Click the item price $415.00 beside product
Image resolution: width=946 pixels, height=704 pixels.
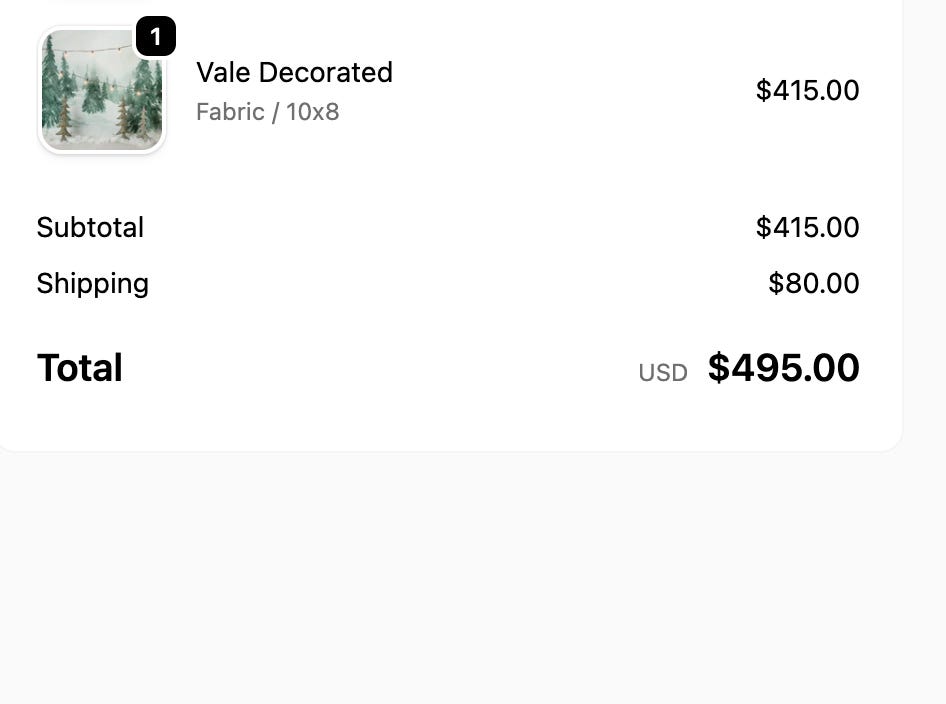(x=807, y=91)
